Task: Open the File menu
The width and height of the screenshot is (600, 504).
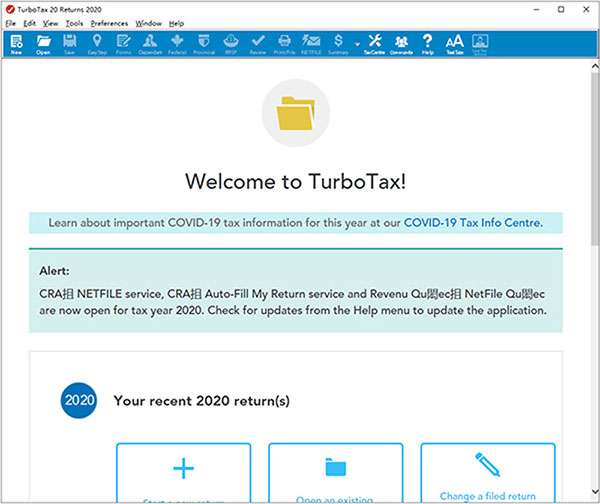Action: point(10,24)
